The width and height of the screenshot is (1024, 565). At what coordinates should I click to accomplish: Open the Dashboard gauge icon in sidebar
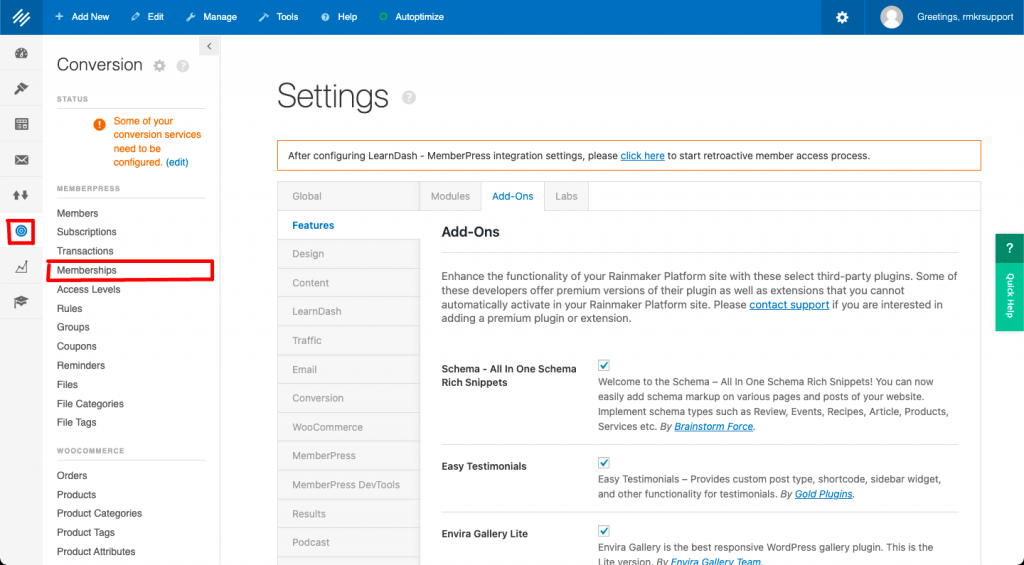pos(21,53)
